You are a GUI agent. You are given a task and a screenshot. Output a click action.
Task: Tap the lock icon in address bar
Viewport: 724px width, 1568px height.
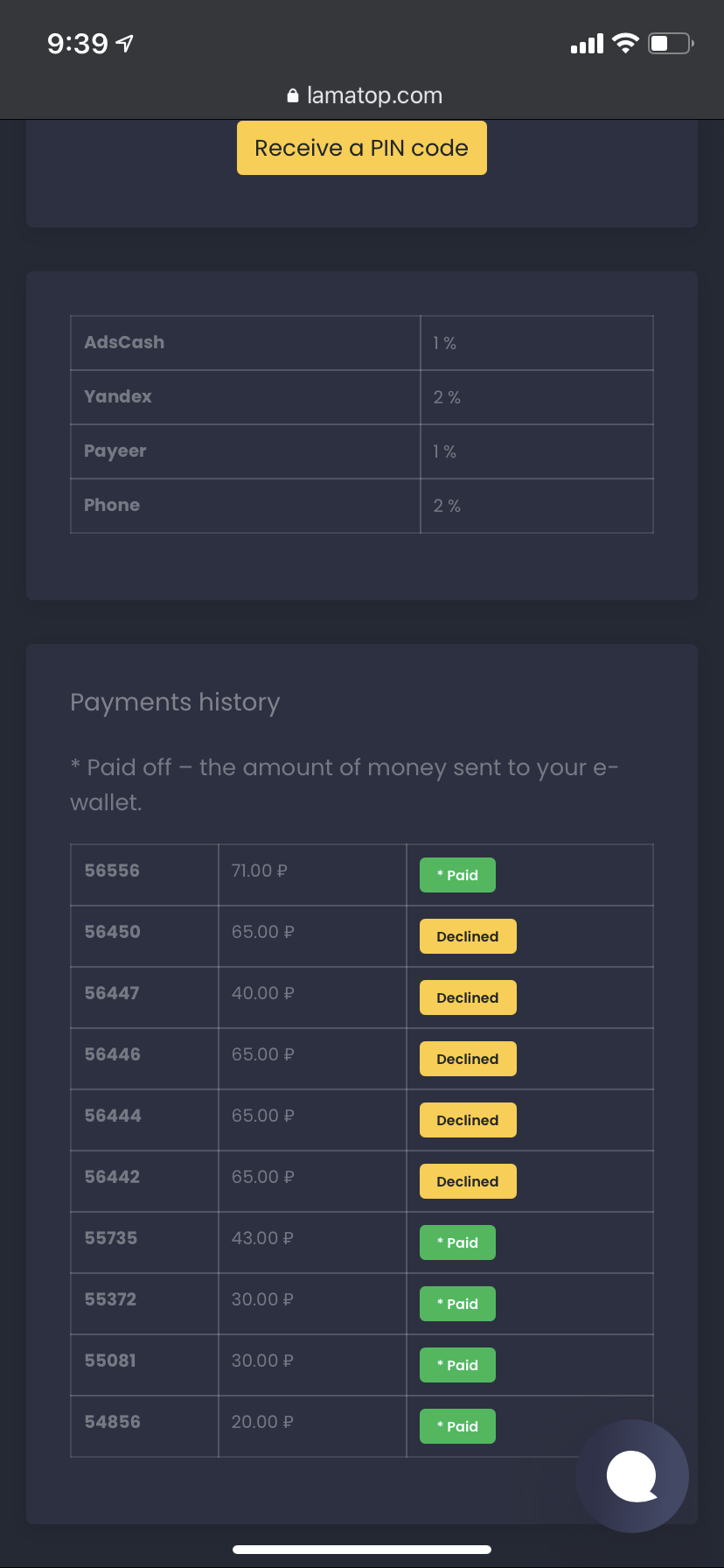coord(293,96)
